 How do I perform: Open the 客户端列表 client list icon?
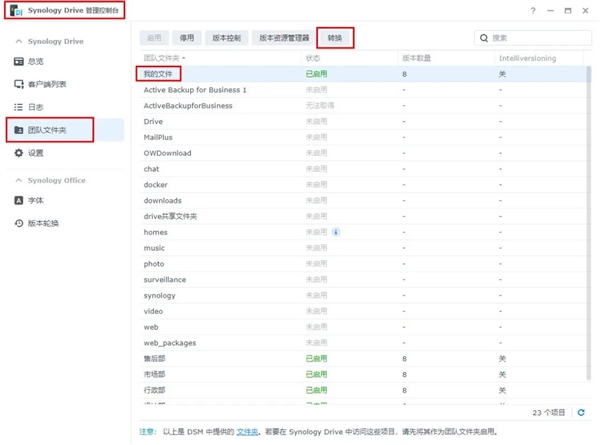(19, 84)
